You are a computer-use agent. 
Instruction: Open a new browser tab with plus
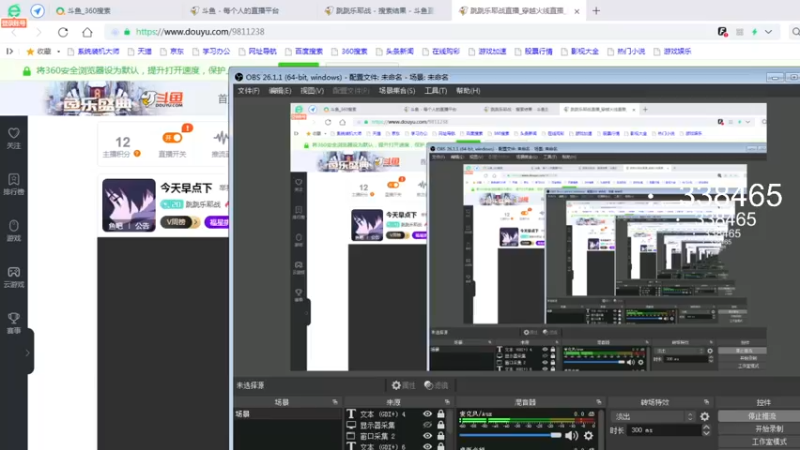596,11
